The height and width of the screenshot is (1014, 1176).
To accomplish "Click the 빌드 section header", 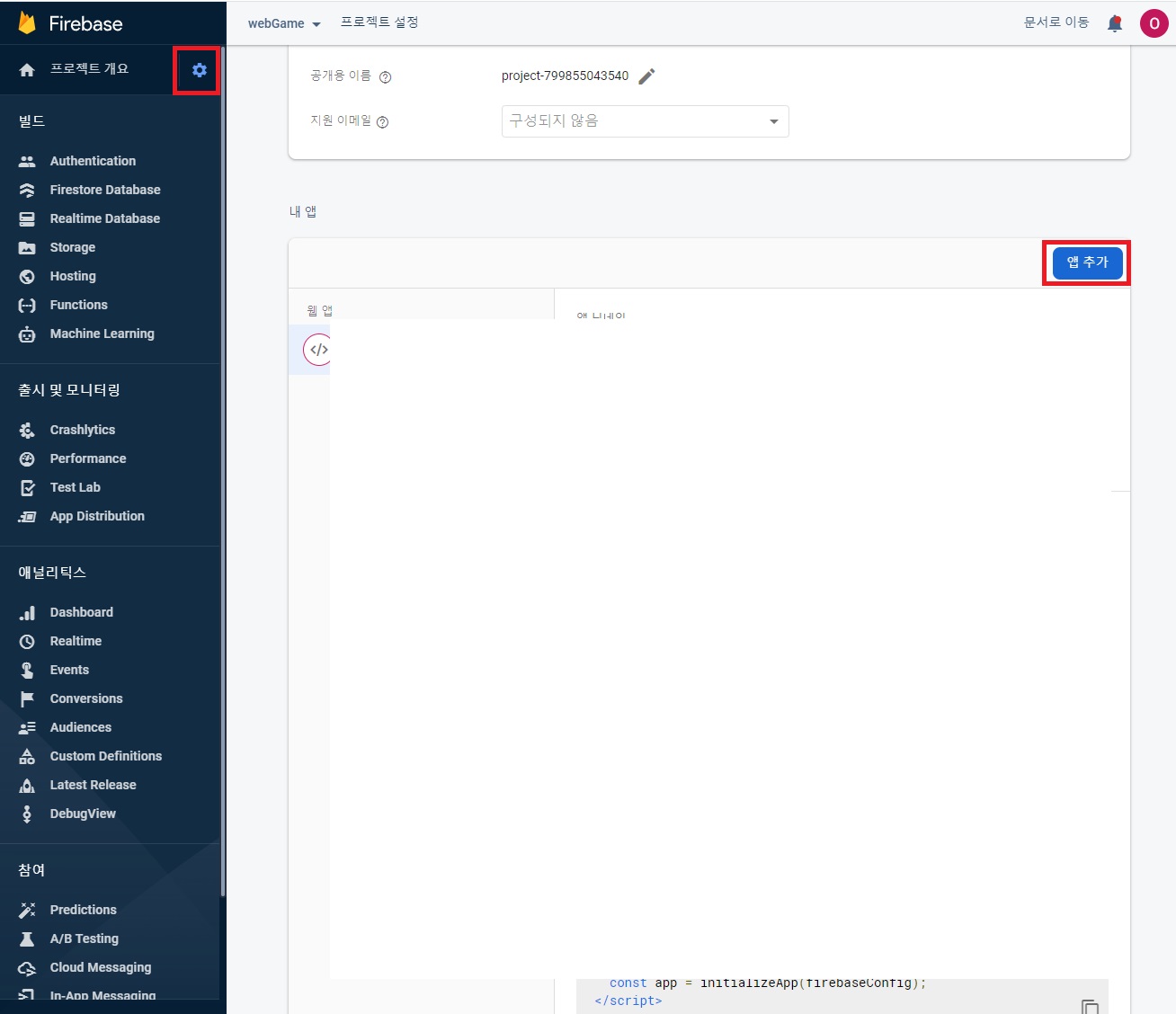I will [31, 121].
